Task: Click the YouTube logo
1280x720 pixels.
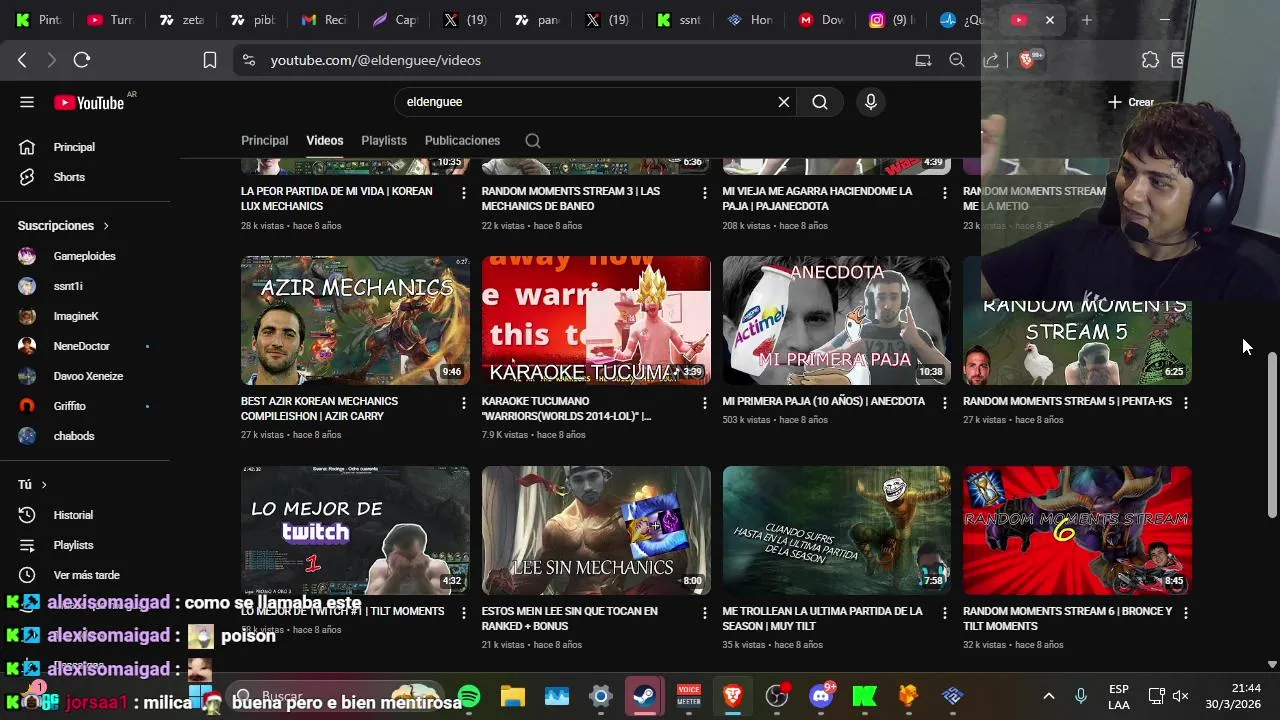Action: click(x=89, y=102)
